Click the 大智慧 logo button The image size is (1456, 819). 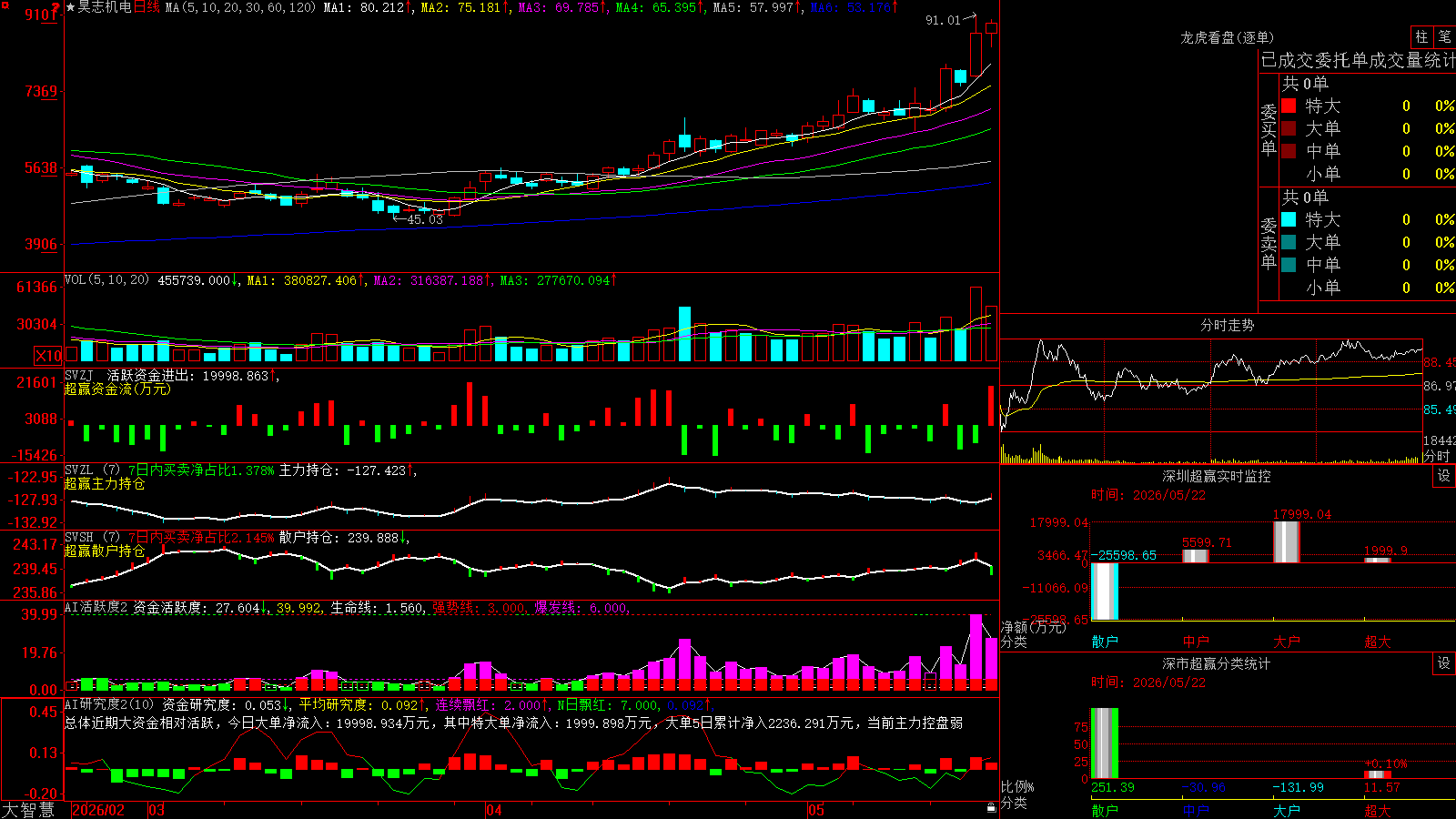pos(28,810)
